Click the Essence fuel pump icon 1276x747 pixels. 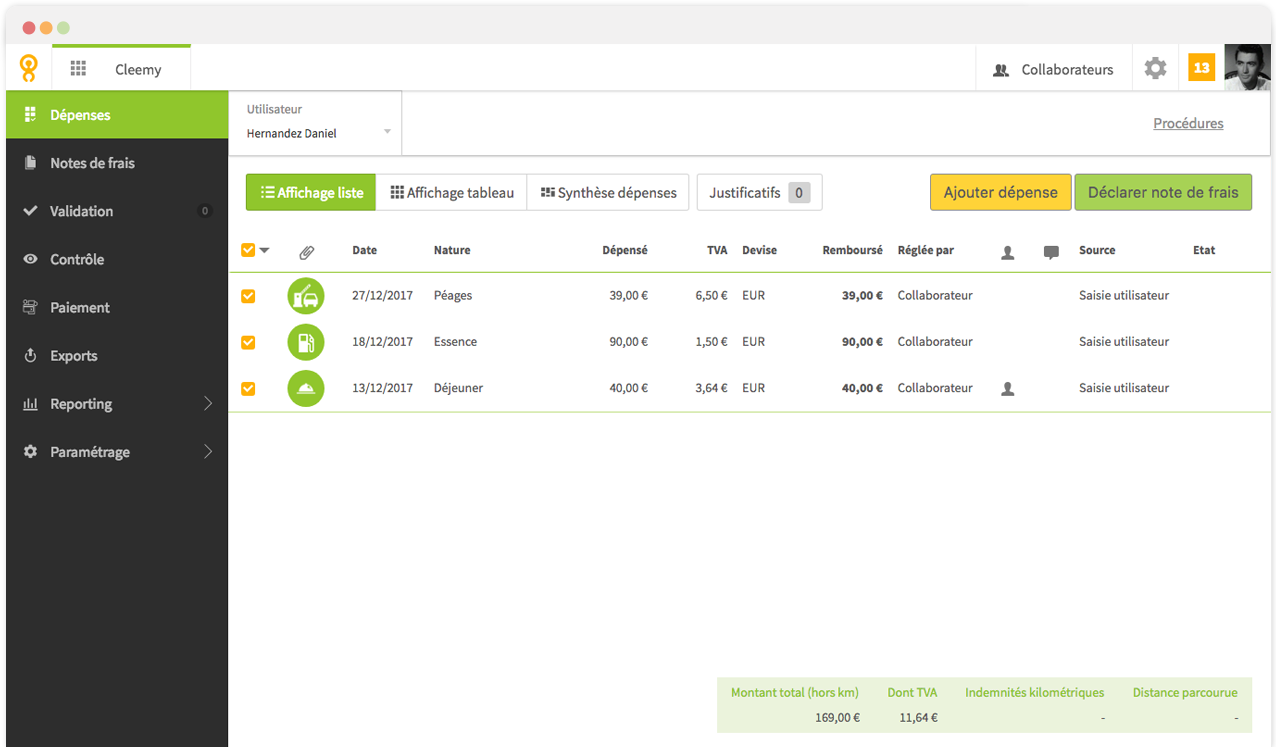click(306, 342)
